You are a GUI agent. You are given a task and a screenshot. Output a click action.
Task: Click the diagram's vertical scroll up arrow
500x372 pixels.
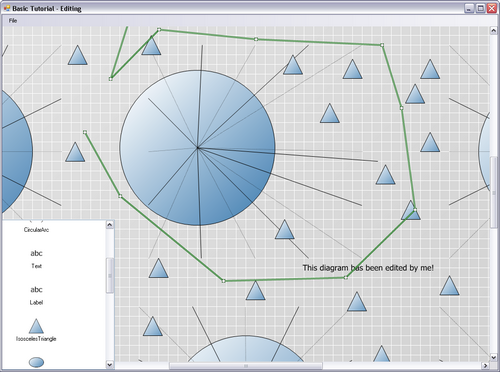[x=493, y=30]
